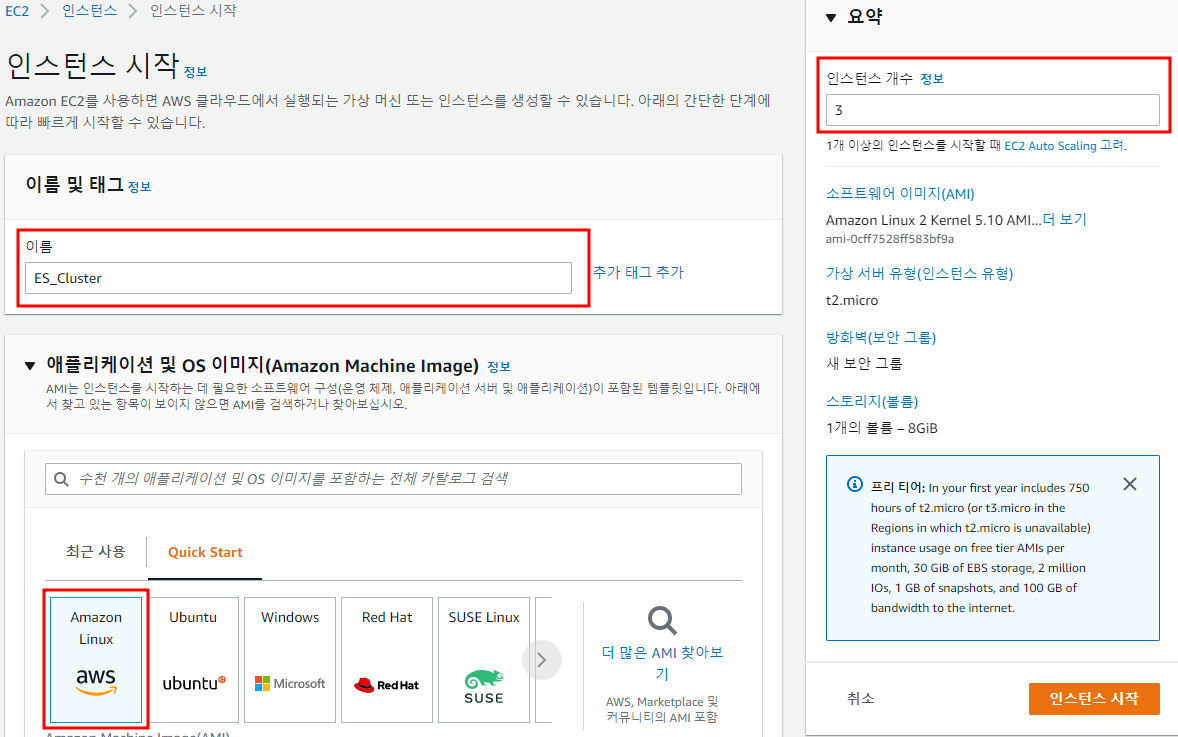The height and width of the screenshot is (737, 1178).
Task: Open the 방화벽(보안 그룹) summary link
Action: pyautogui.click(x=881, y=337)
